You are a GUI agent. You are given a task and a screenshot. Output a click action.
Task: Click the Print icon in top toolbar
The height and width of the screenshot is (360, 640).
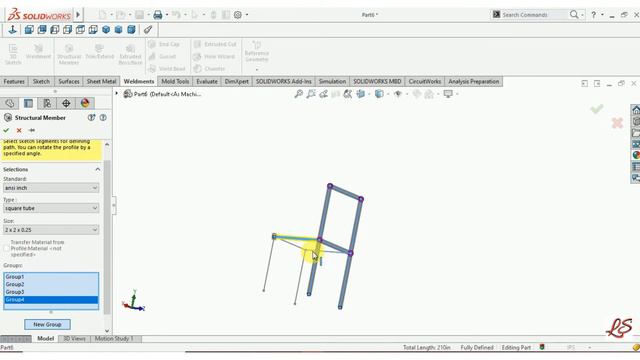click(x=158, y=15)
